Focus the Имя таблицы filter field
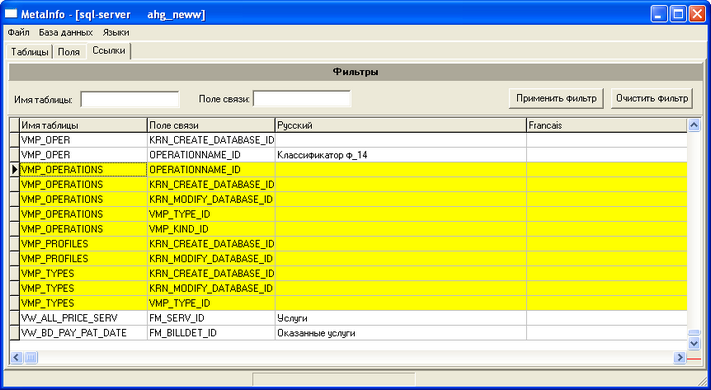The width and height of the screenshot is (711, 390). (x=130, y=99)
